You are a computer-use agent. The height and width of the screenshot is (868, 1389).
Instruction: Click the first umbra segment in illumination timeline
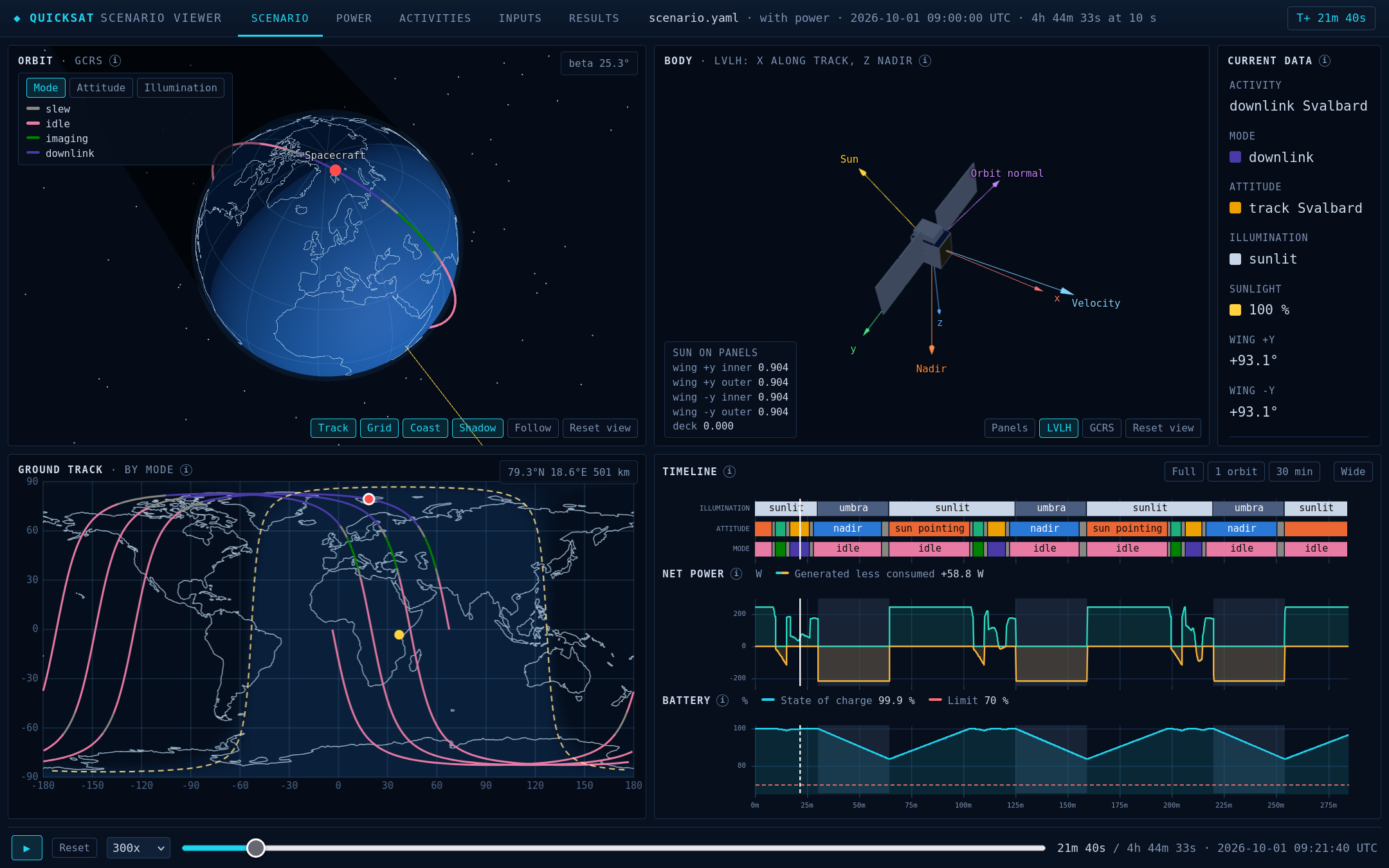[x=853, y=509]
